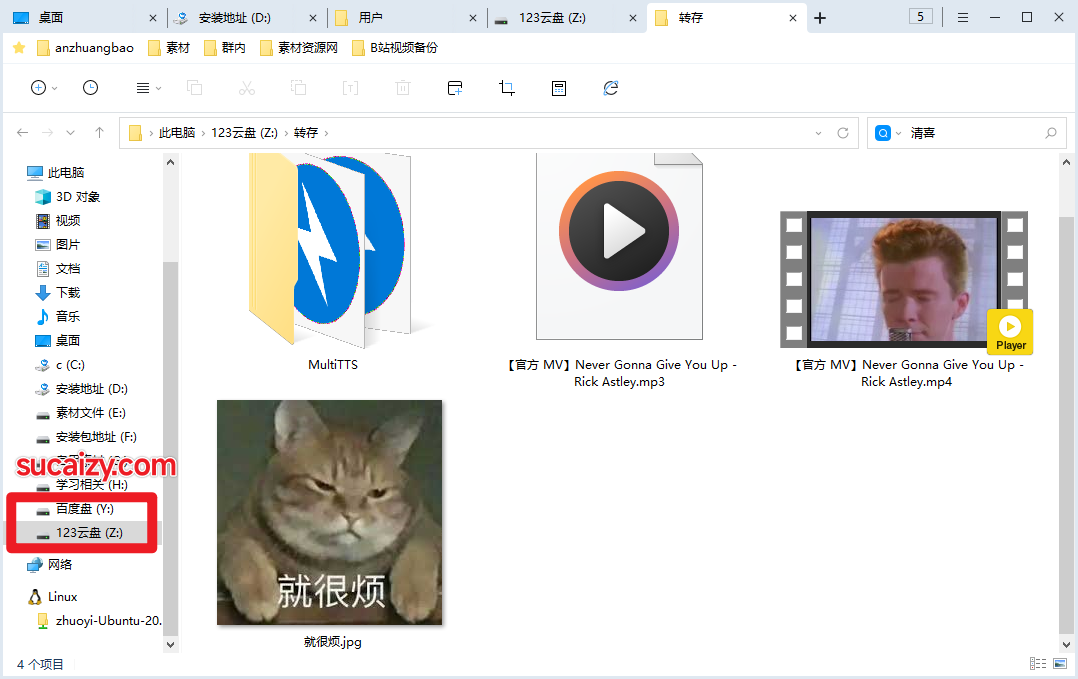Click the back navigation arrow
This screenshot has width=1078, height=679.
(22, 132)
